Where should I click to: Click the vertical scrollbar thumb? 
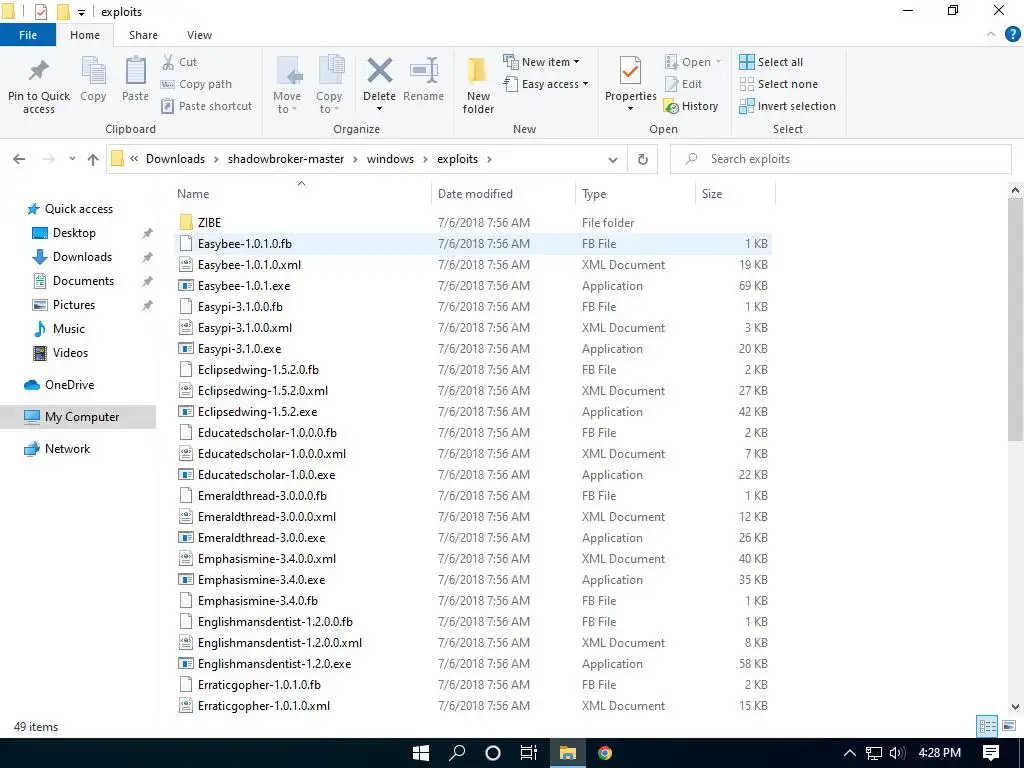click(x=1015, y=320)
